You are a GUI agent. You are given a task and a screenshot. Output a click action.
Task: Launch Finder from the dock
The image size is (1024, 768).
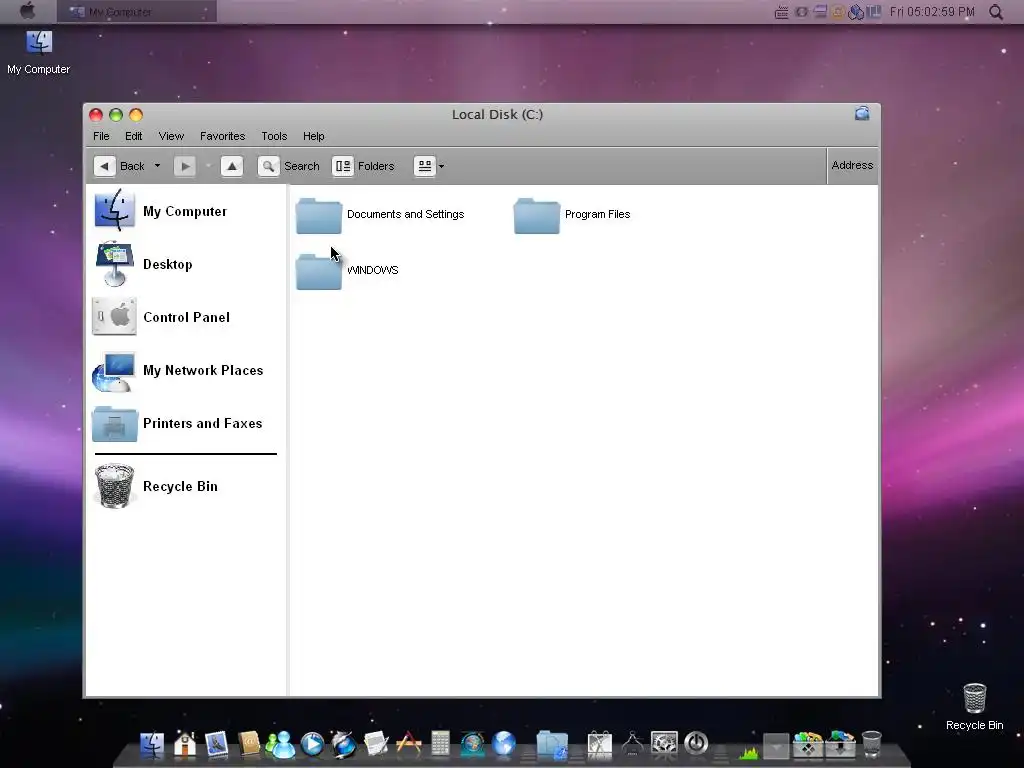pyautogui.click(x=152, y=744)
